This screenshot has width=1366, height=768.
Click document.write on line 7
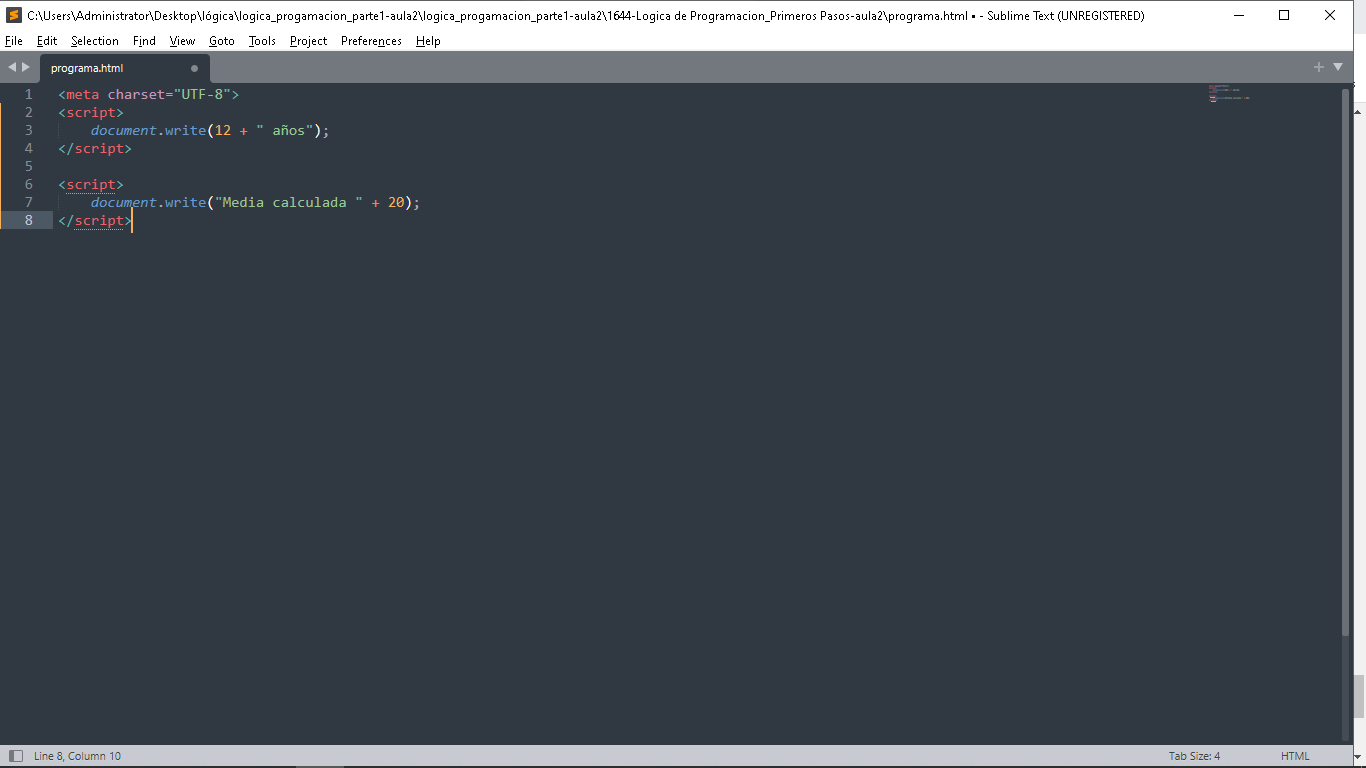148,202
